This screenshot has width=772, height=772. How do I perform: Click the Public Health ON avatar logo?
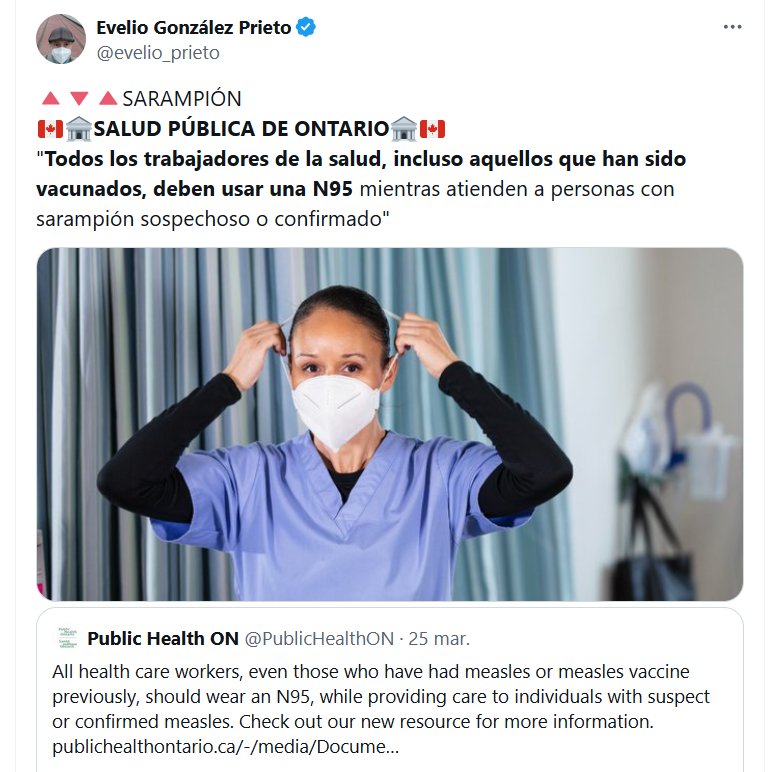67,638
